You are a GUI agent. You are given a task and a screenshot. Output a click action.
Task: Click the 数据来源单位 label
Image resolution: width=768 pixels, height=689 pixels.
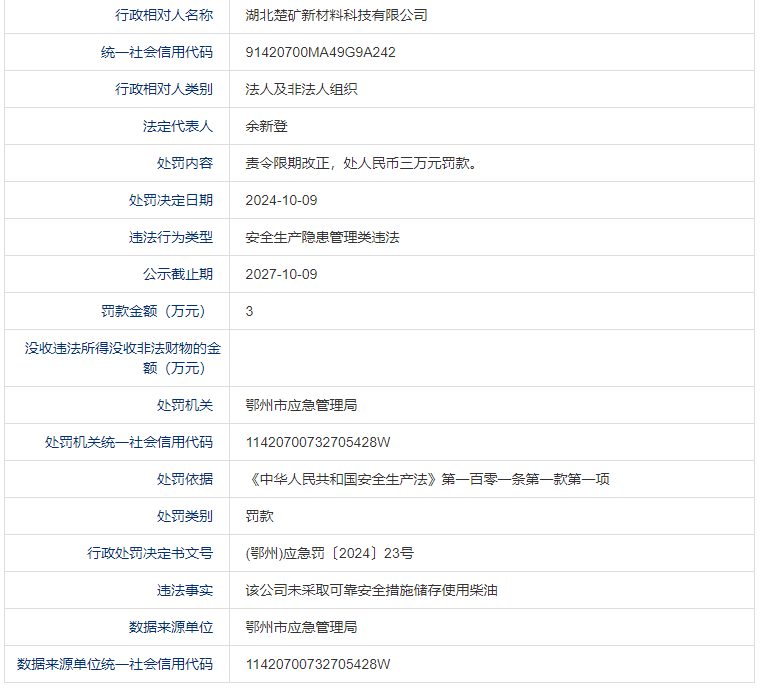click(171, 627)
